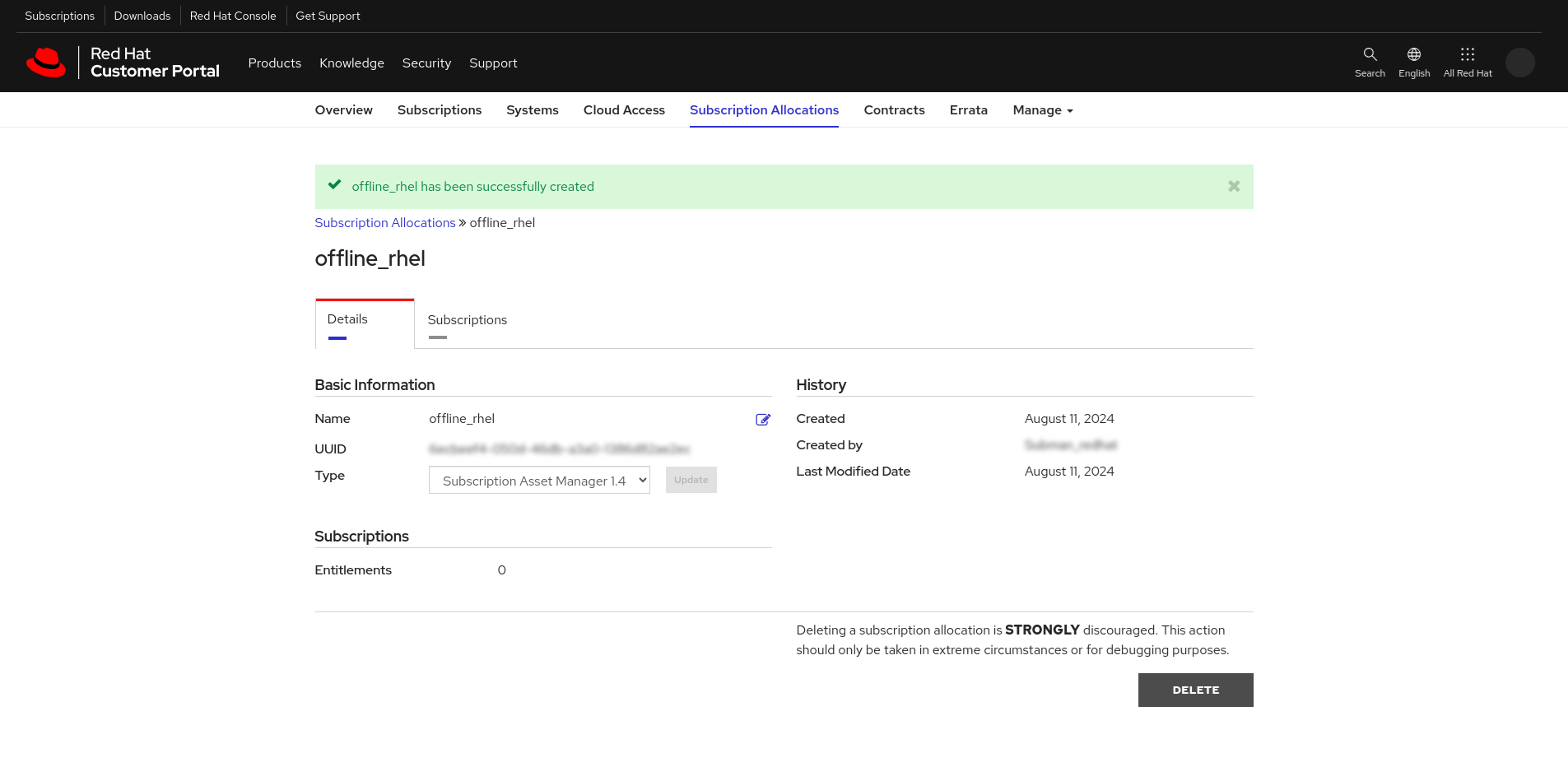Switch to the Subscriptions tab under offline_rhel

(467, 320)
